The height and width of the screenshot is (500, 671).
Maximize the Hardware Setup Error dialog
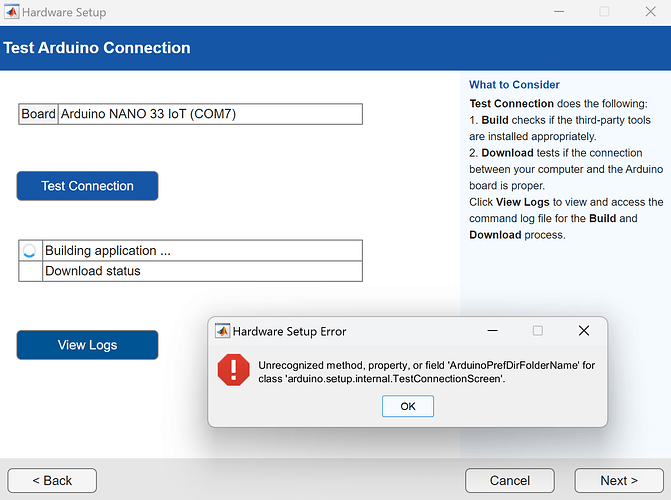(537, 331)
